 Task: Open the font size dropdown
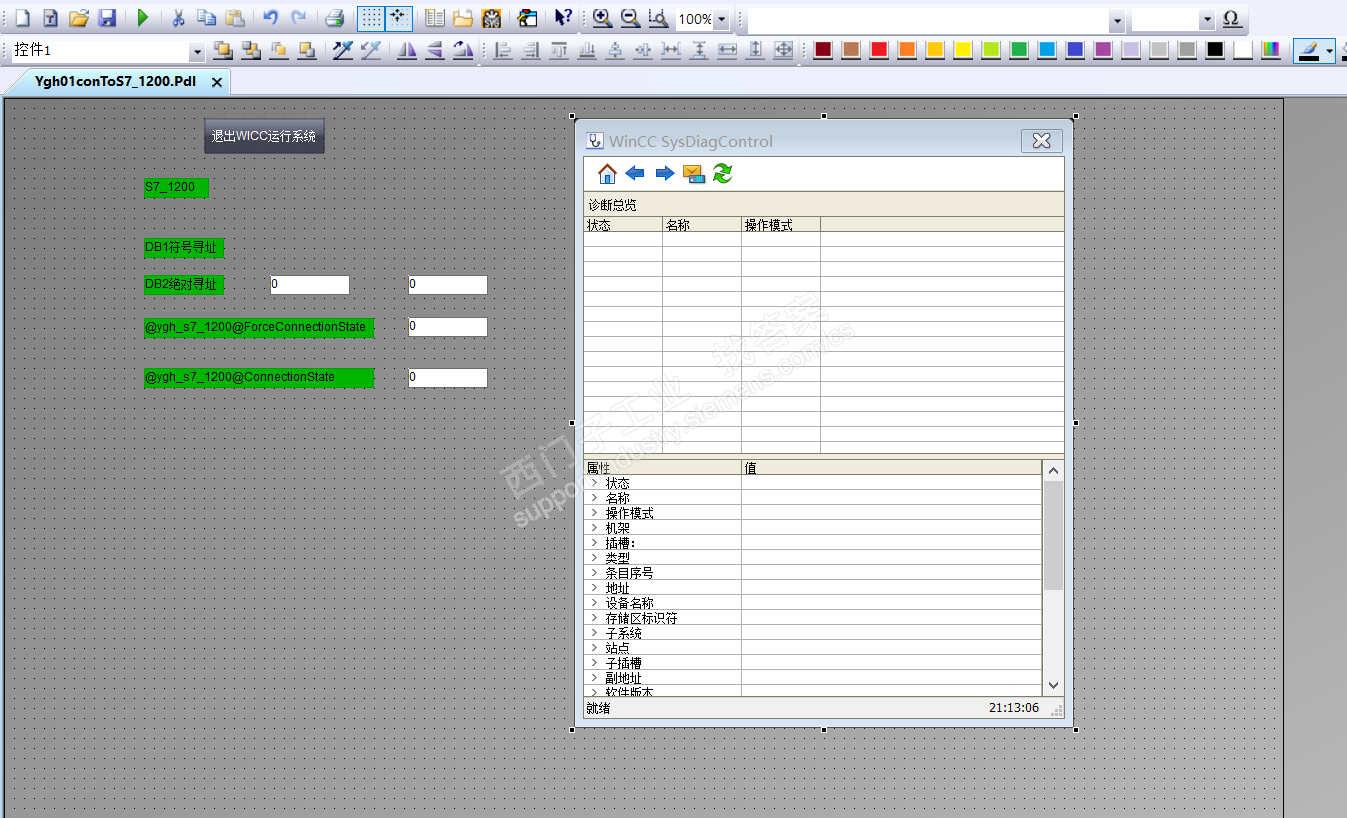(x=1207, y=20)
